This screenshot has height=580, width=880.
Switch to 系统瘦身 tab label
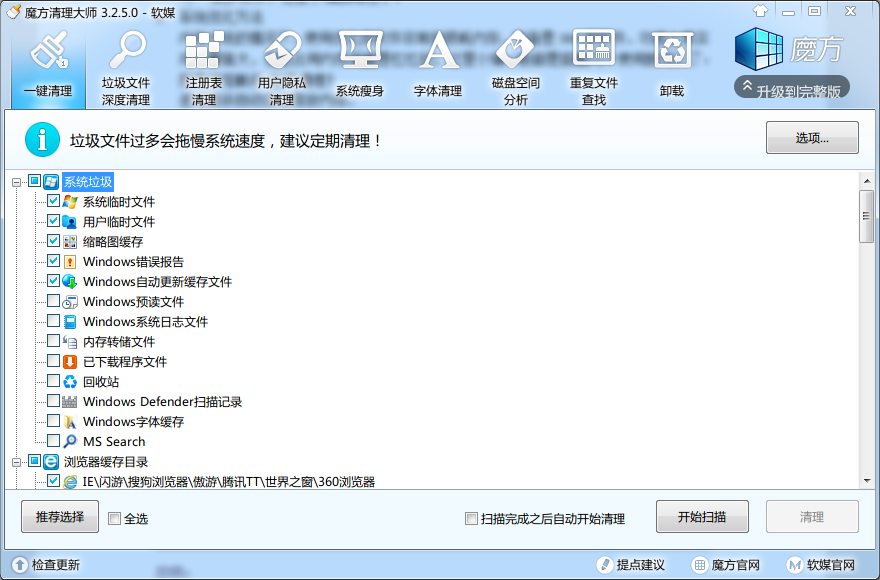tap(360, 91)
